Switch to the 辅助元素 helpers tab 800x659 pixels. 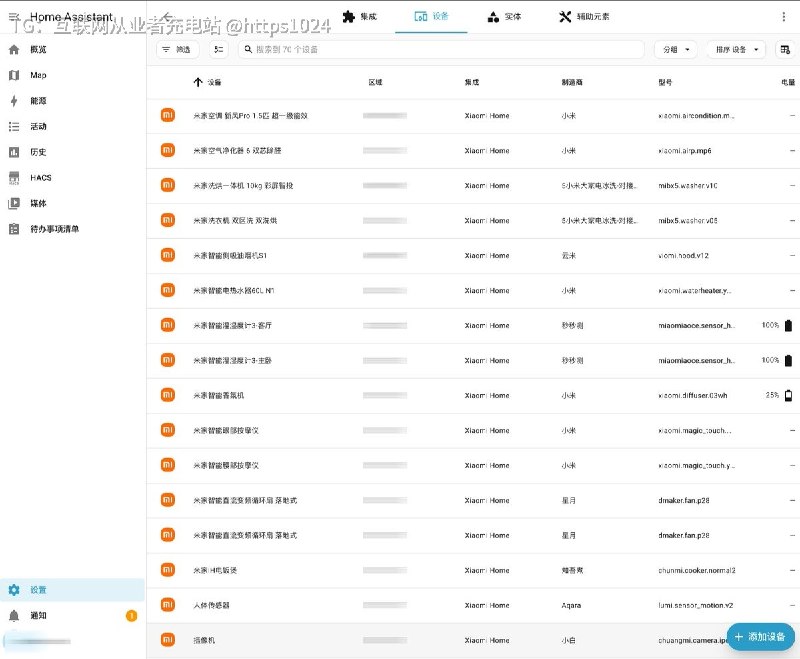[x=584, y=16]
